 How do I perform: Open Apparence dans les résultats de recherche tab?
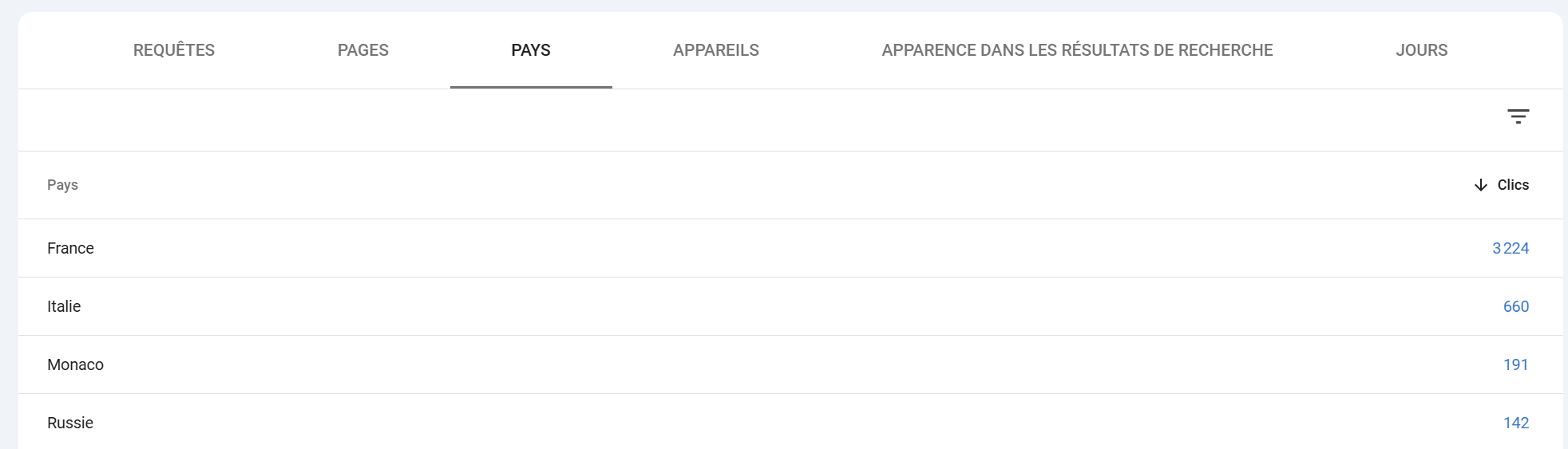[1077, 50]
